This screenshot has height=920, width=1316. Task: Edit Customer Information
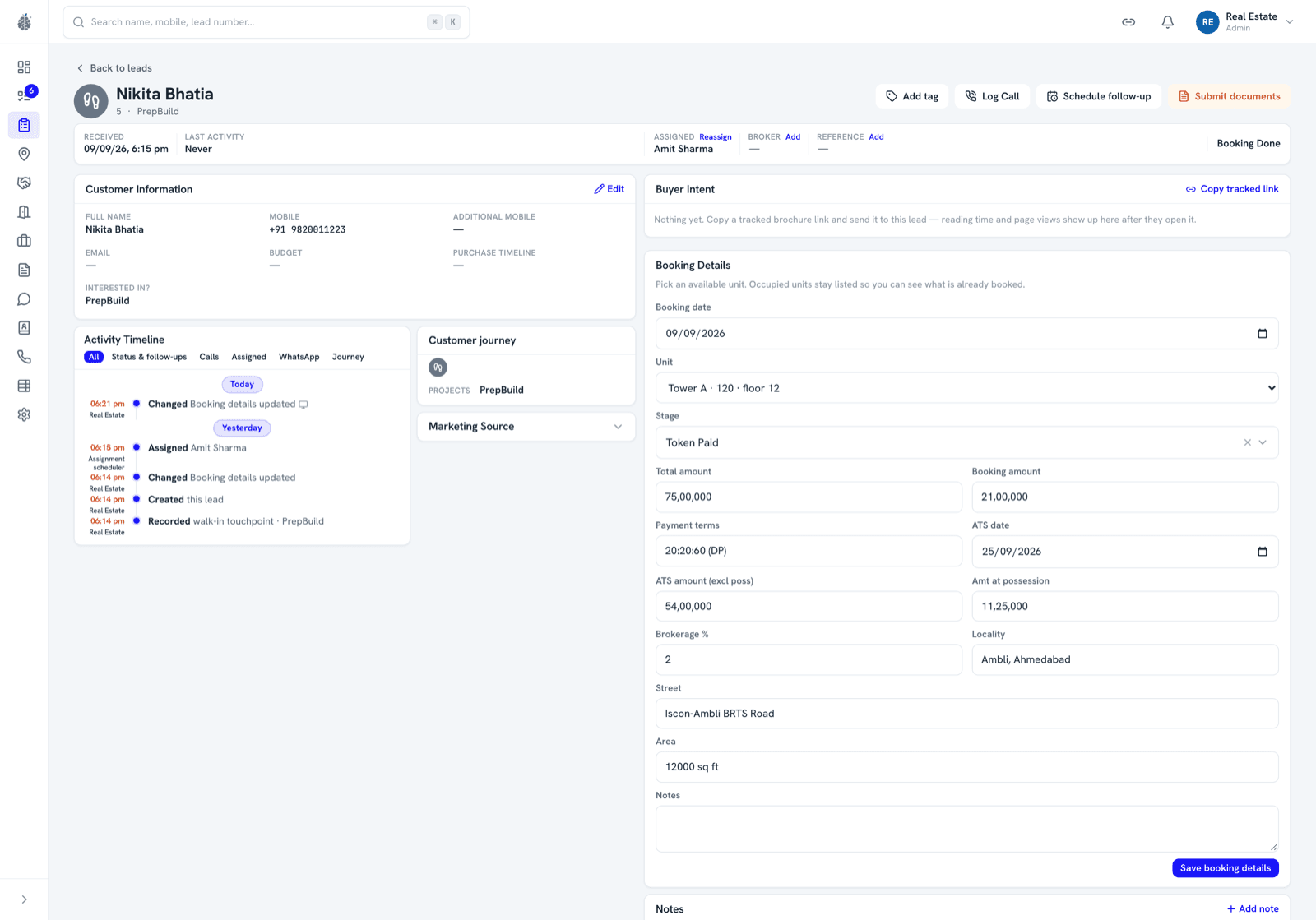pyautogui.click(x=609, y=189)
